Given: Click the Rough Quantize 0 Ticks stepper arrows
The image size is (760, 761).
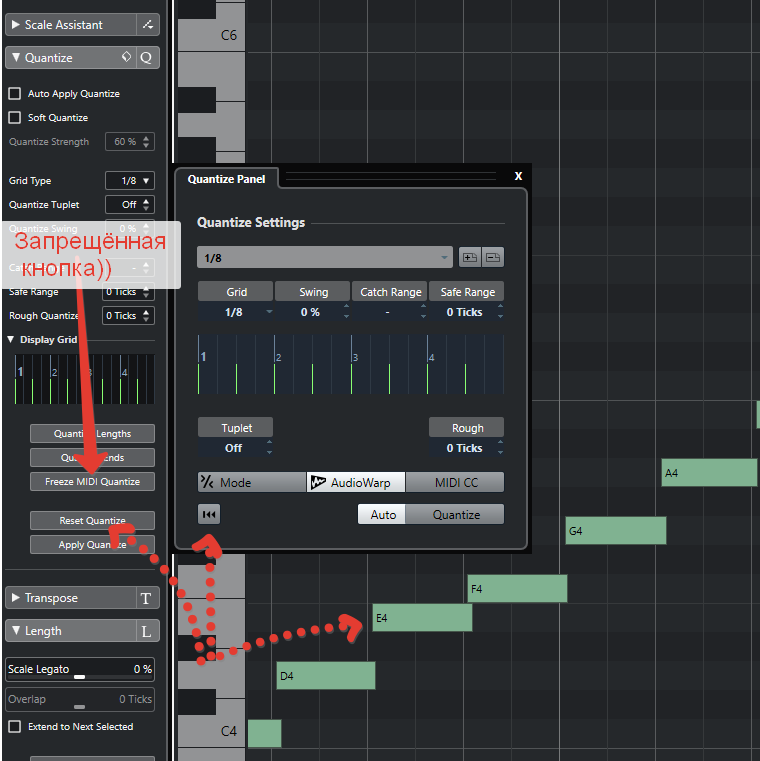Looking at the screenshot, I should click(146, 315).
